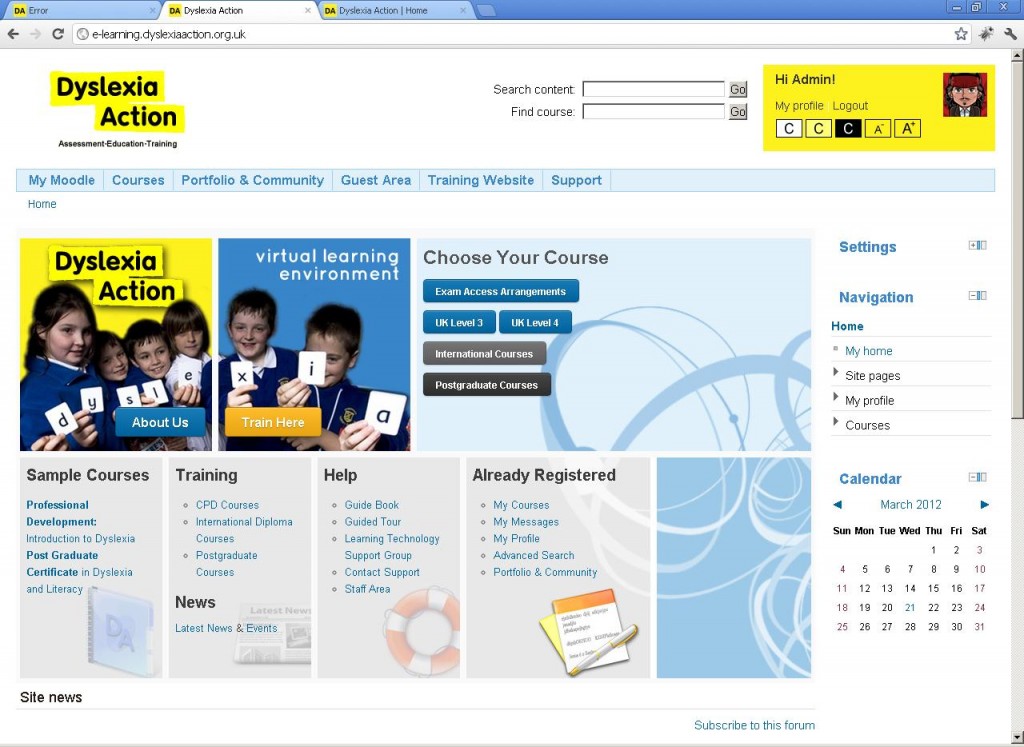The image size is (1024, 747).
Task: Expand the Site pages tree node
Action: pos(836,373)
